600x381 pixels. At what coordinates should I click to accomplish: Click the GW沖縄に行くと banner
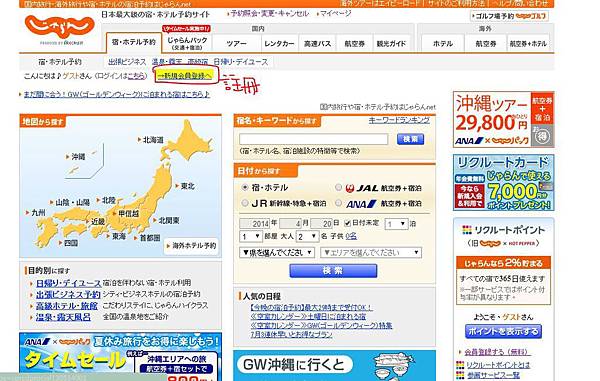[334, 365]
